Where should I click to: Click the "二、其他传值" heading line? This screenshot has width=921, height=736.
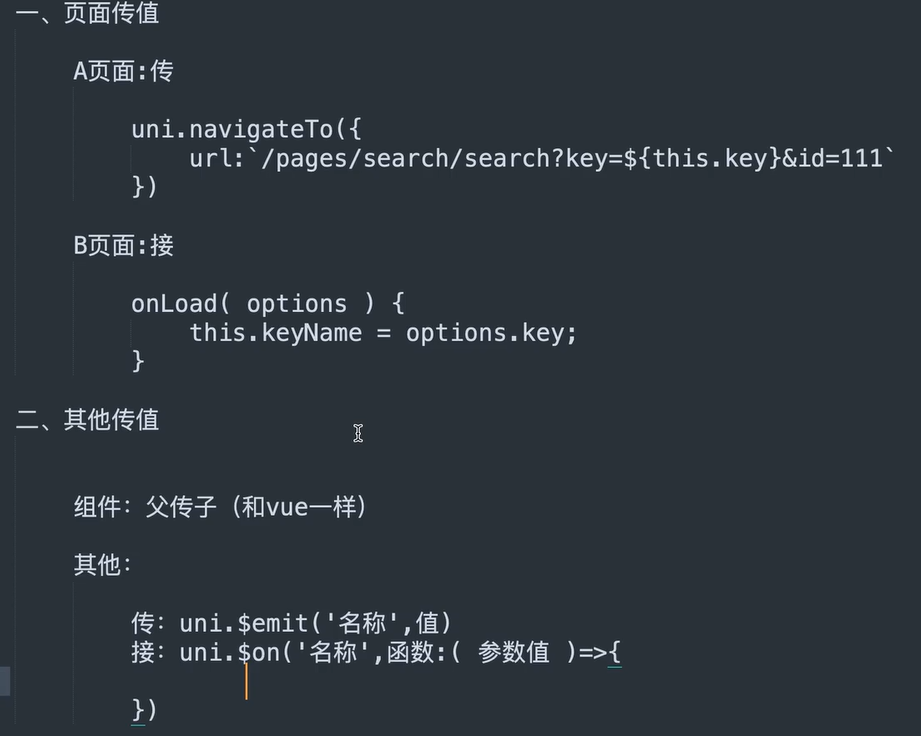pyautogui.click(x=87, y=420)
